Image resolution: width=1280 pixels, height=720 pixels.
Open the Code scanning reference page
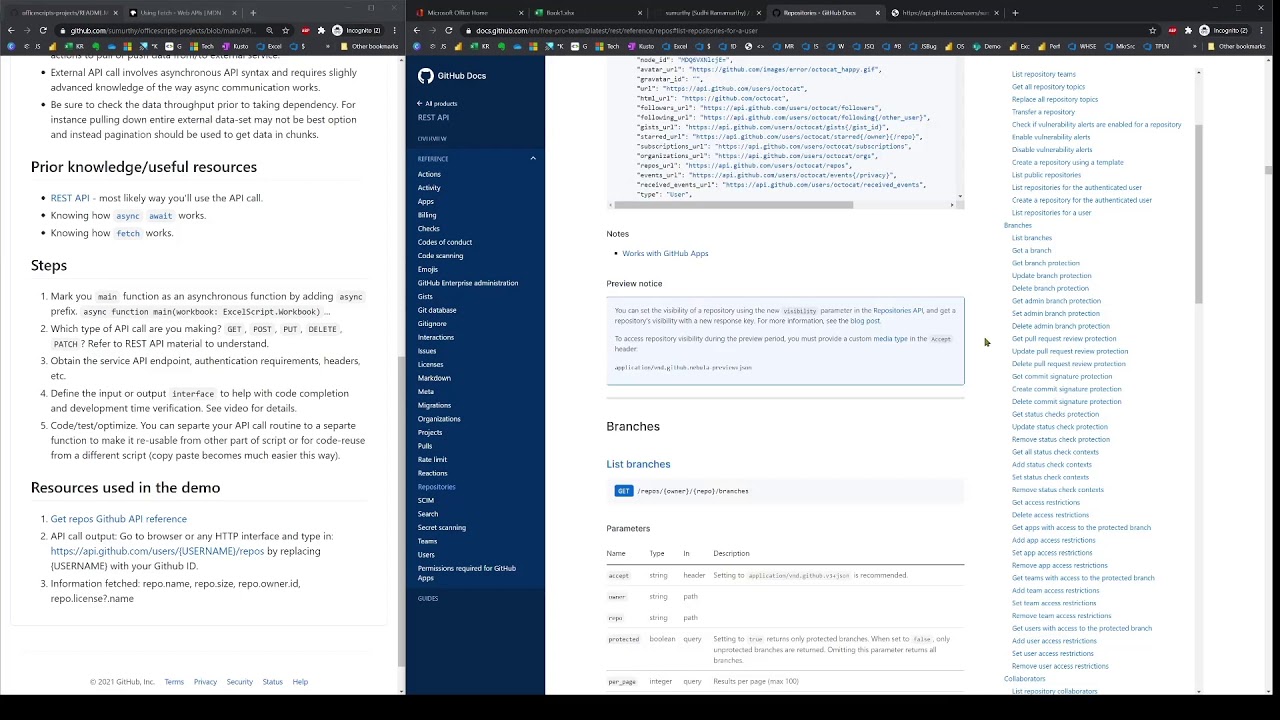(x=440, y=255)
